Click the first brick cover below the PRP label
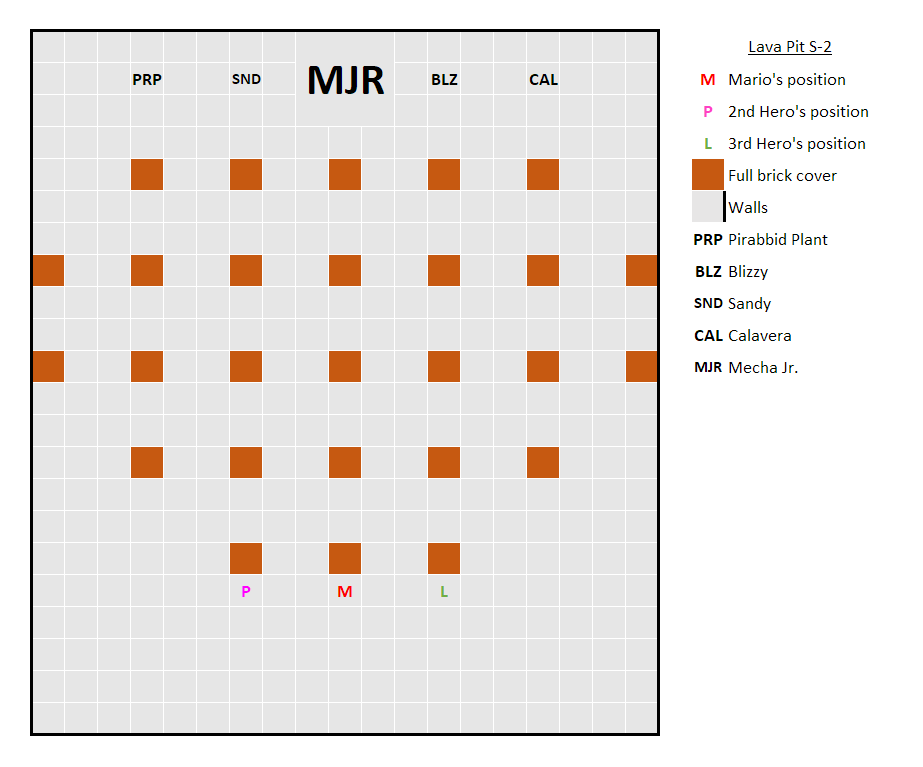923x767 pixels. pyautogui.click(x=147, y=174)
